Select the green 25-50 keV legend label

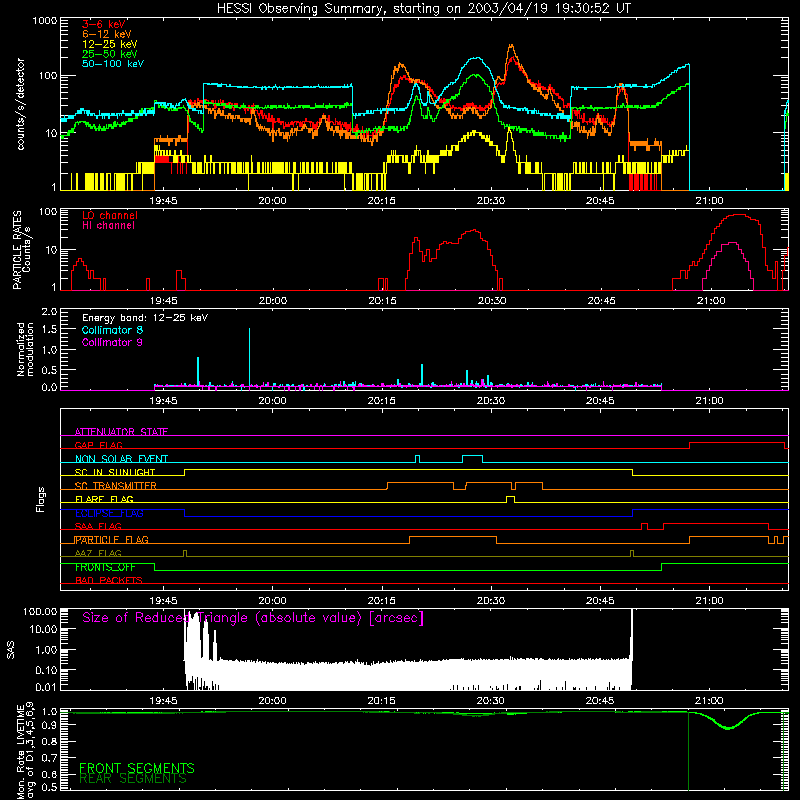point(110,54)
